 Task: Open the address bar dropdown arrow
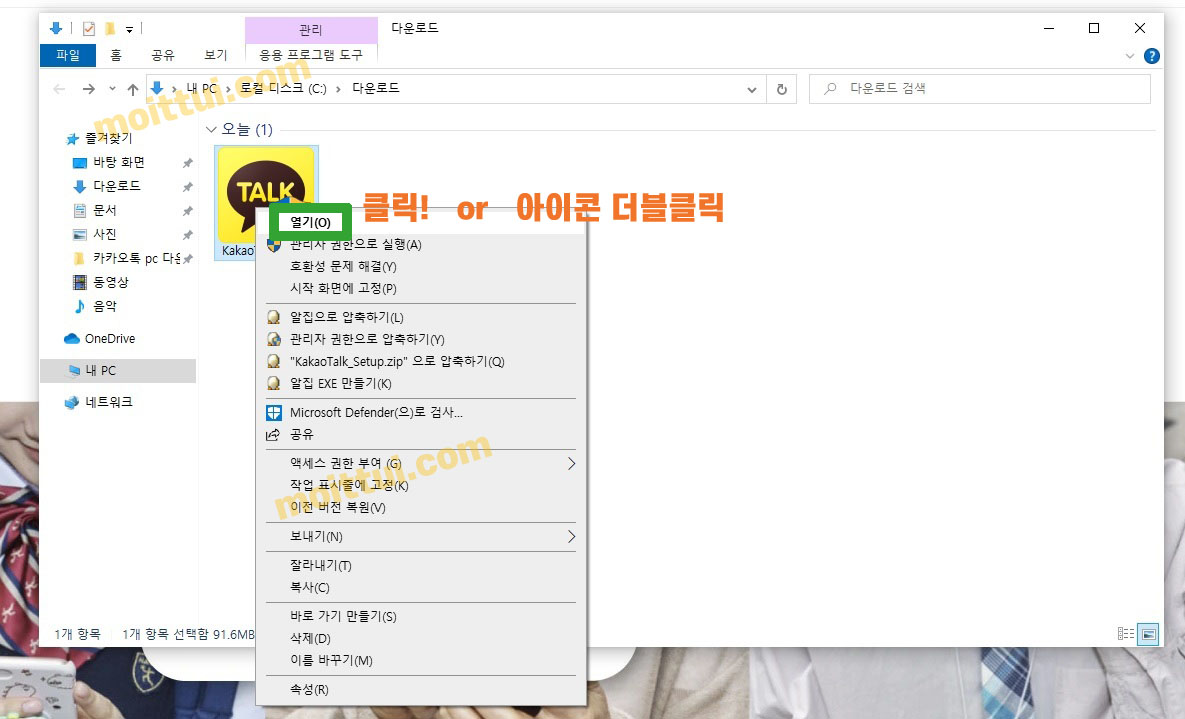(x=752, y=89)
